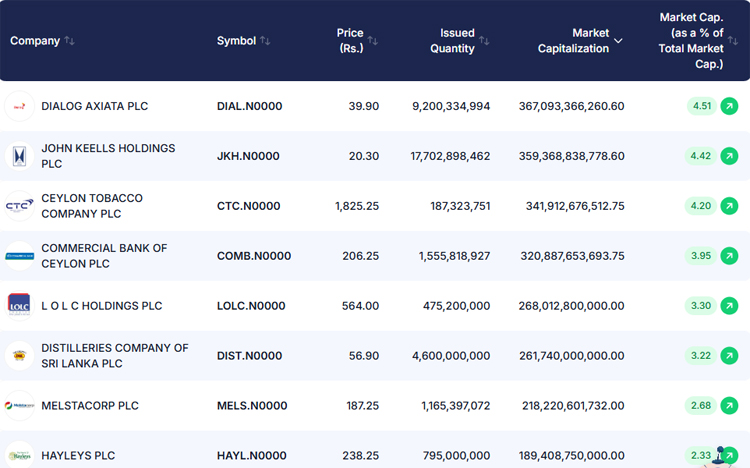750x468 pixels.
Task: Click market cap 367,093,366,260.60
Action: coord(572,106)
